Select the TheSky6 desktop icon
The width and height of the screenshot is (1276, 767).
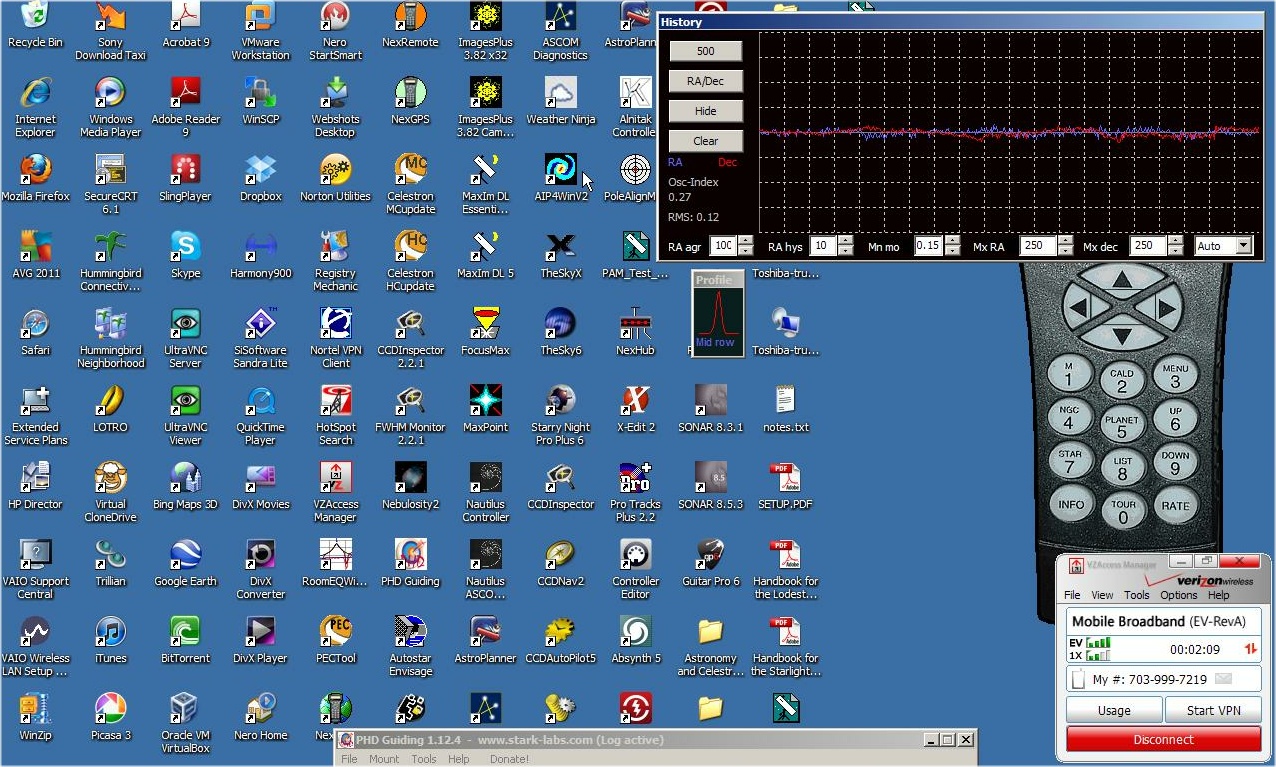point(560,332)
